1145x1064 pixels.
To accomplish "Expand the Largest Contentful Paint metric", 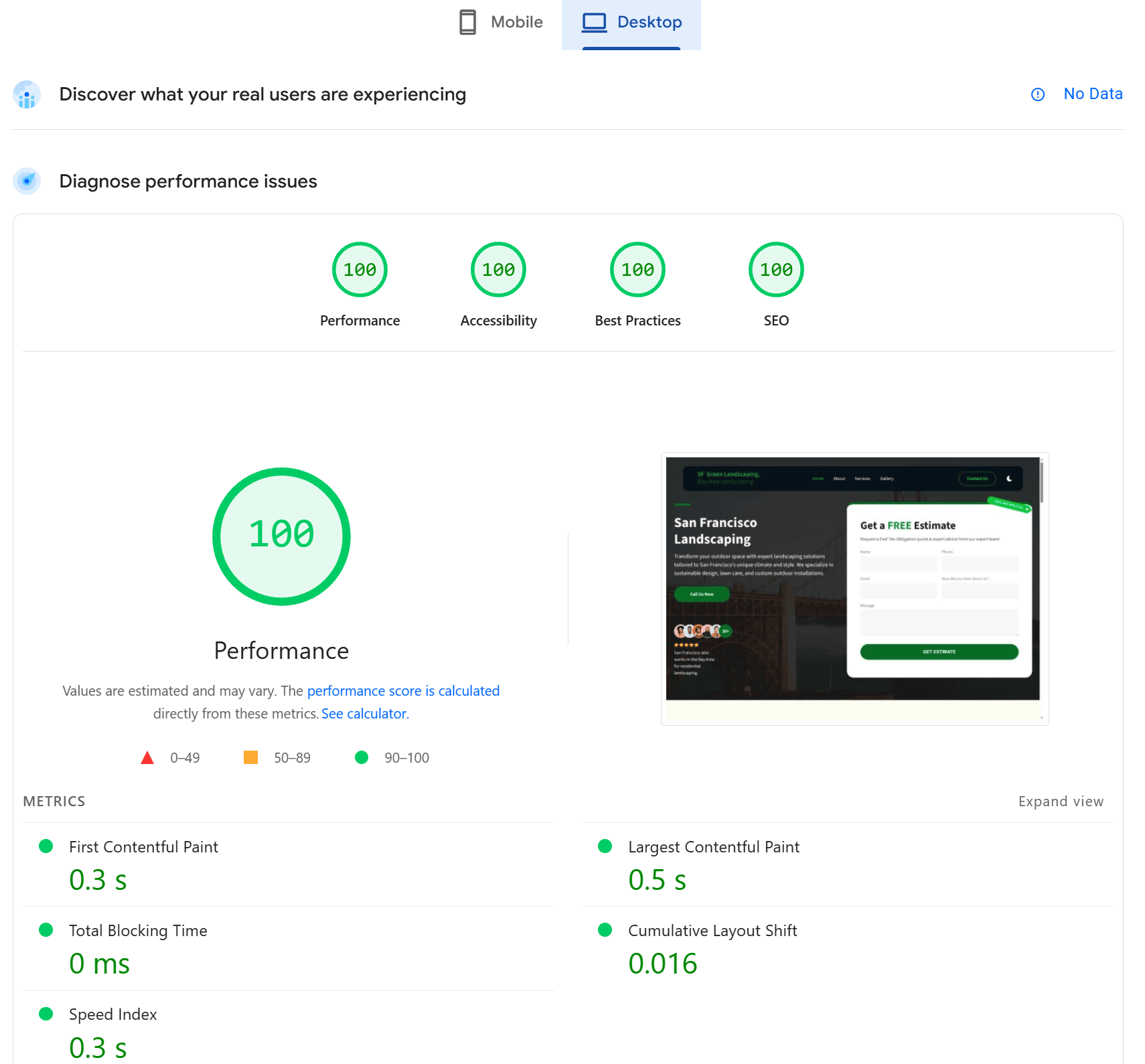I will point(713,846).
